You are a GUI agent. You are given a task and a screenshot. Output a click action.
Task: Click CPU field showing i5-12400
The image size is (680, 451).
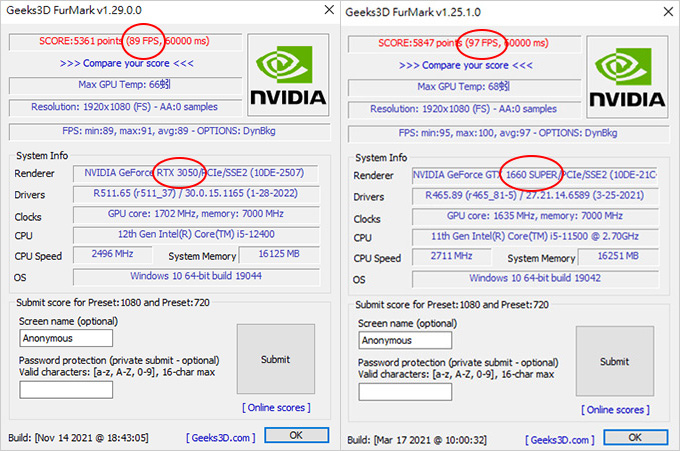pyautogui.click(x=195, y=235)
